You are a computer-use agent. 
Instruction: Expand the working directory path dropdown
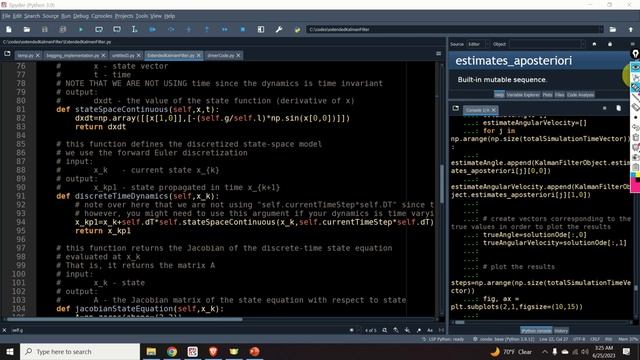(x=601, y=29)
